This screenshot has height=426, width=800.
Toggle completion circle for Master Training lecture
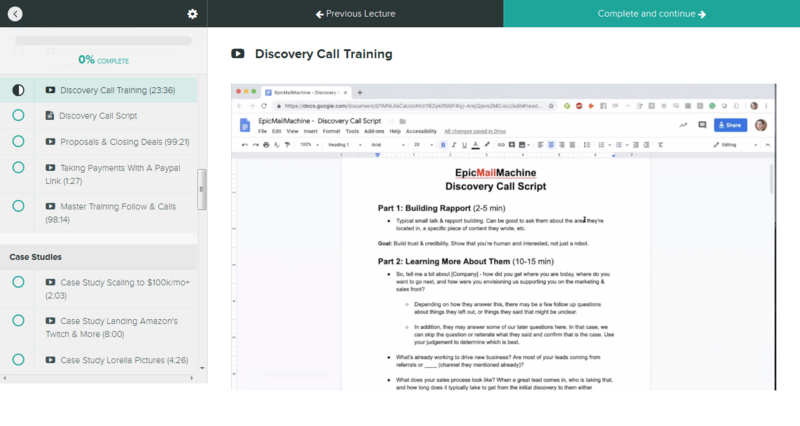pos(18,206)
